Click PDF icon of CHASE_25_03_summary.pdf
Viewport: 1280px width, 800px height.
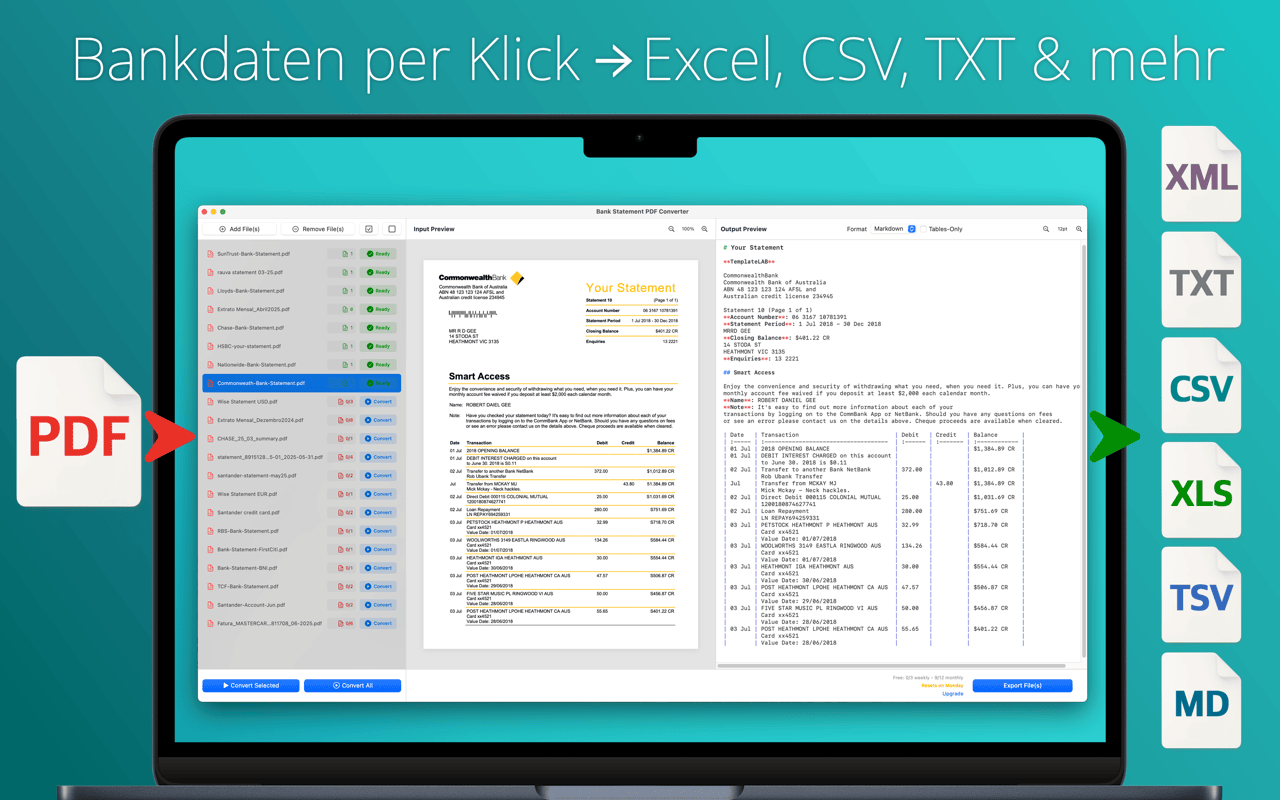pyautogui.click(x=210, y=439)
